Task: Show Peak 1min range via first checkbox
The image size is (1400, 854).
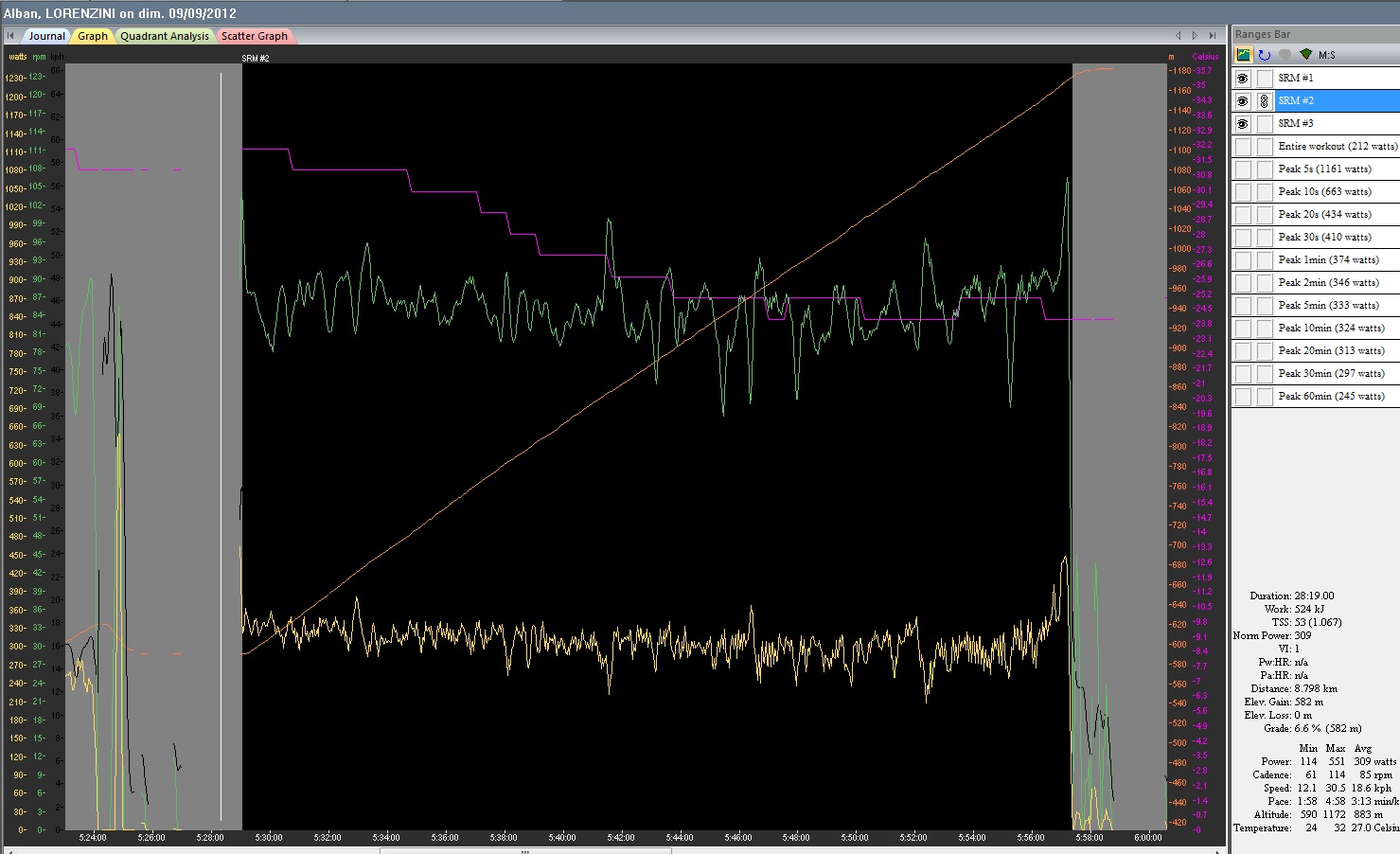Action: point(1243,259)
